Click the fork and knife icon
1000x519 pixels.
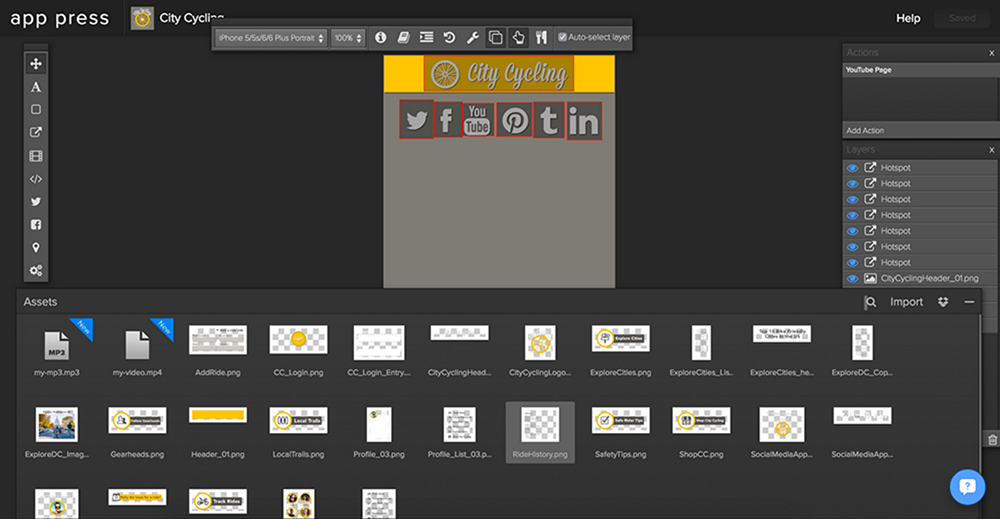pyautogui.click(x=541, y=38)
